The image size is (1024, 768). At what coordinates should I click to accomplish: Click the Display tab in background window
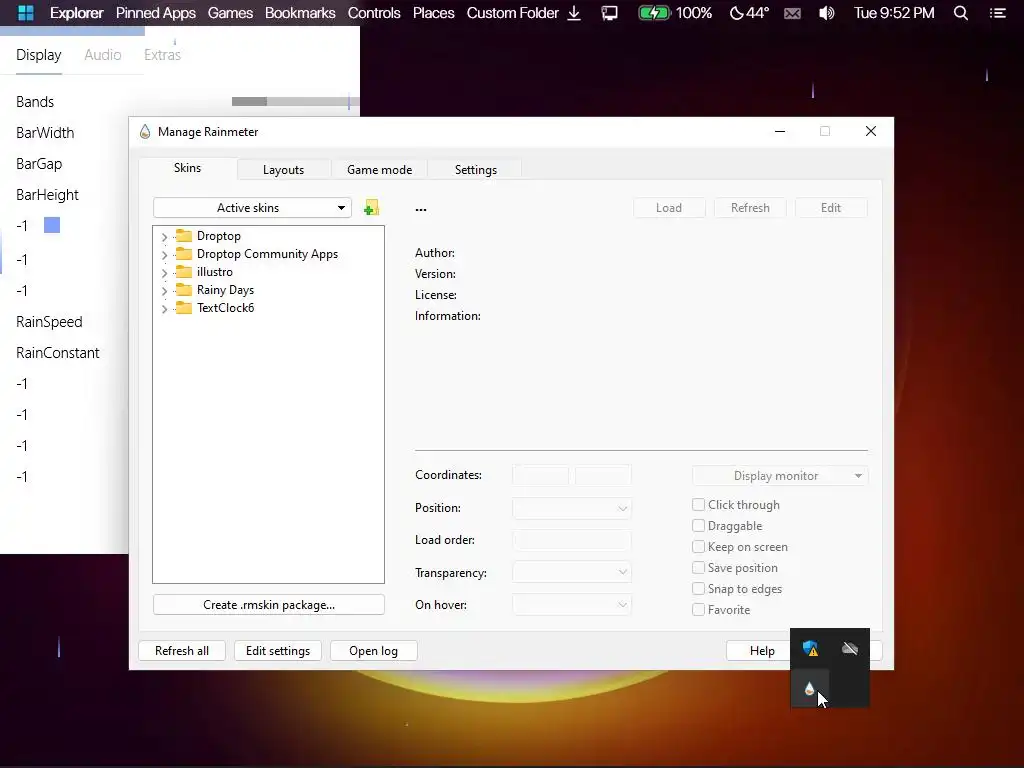click(x=39, y=55)
